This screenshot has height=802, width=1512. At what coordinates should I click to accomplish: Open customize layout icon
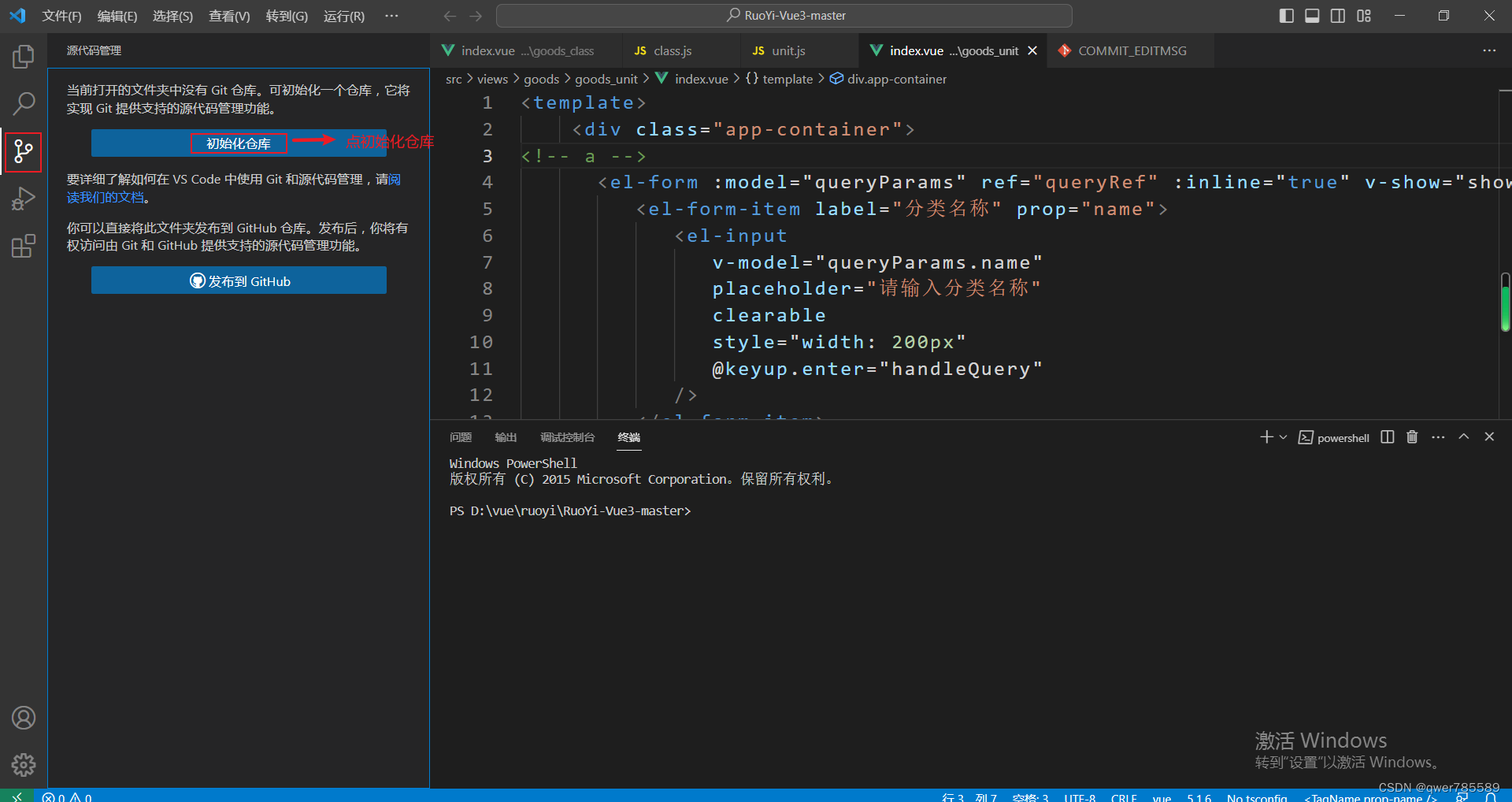[1364, 16]
